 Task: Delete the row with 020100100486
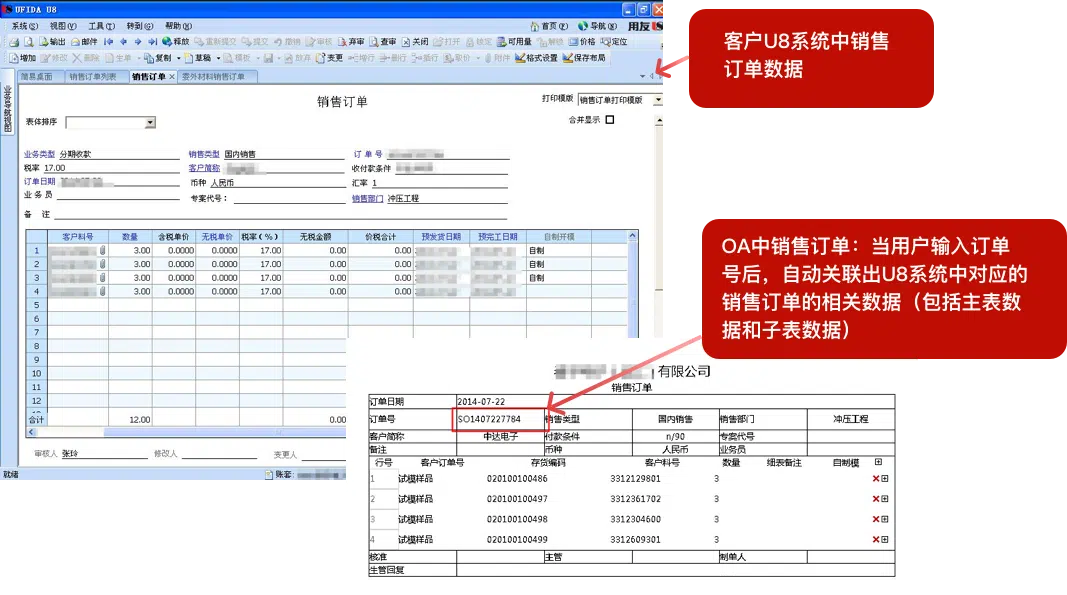point(876,479)
